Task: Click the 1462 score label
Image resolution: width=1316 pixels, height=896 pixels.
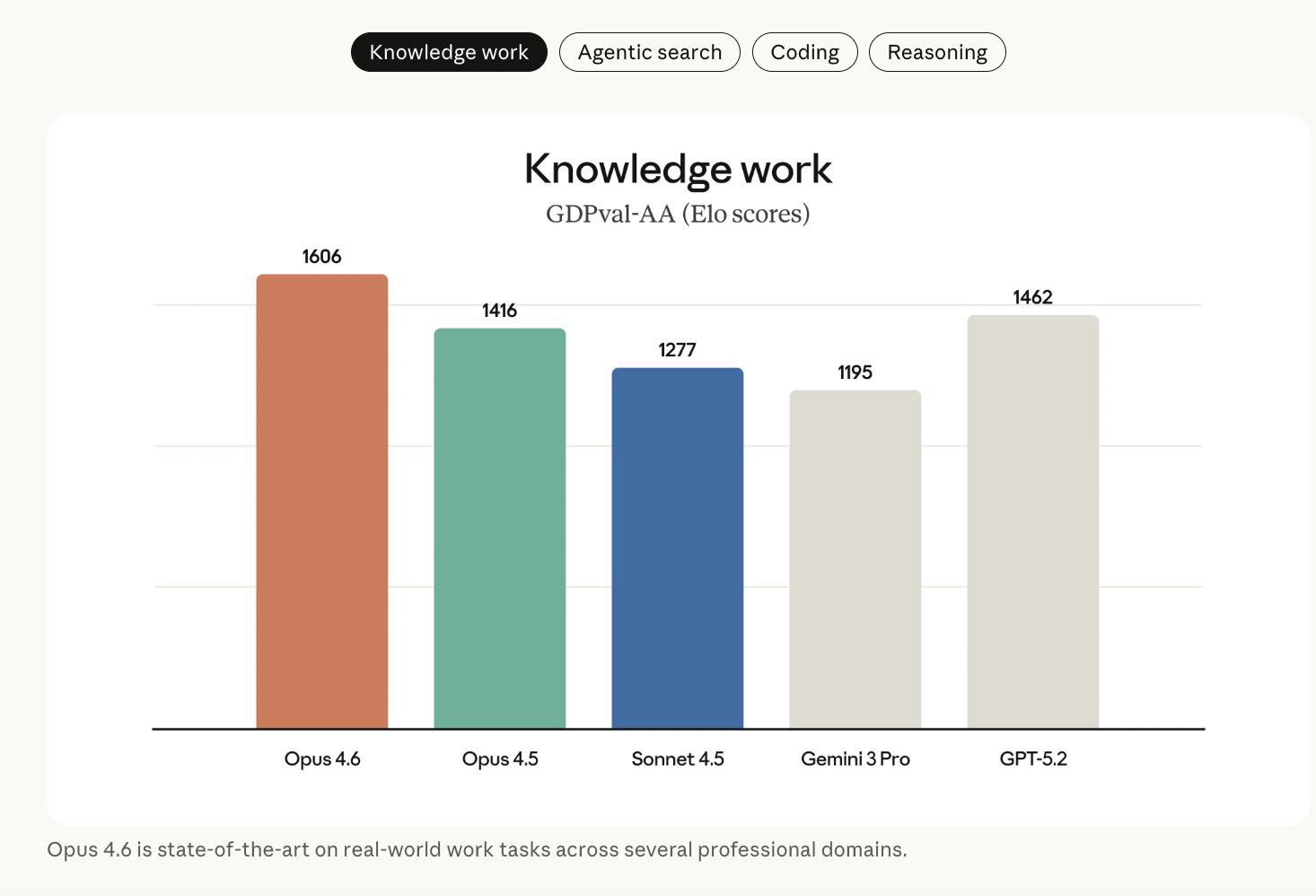Action: coord(1032,297)
